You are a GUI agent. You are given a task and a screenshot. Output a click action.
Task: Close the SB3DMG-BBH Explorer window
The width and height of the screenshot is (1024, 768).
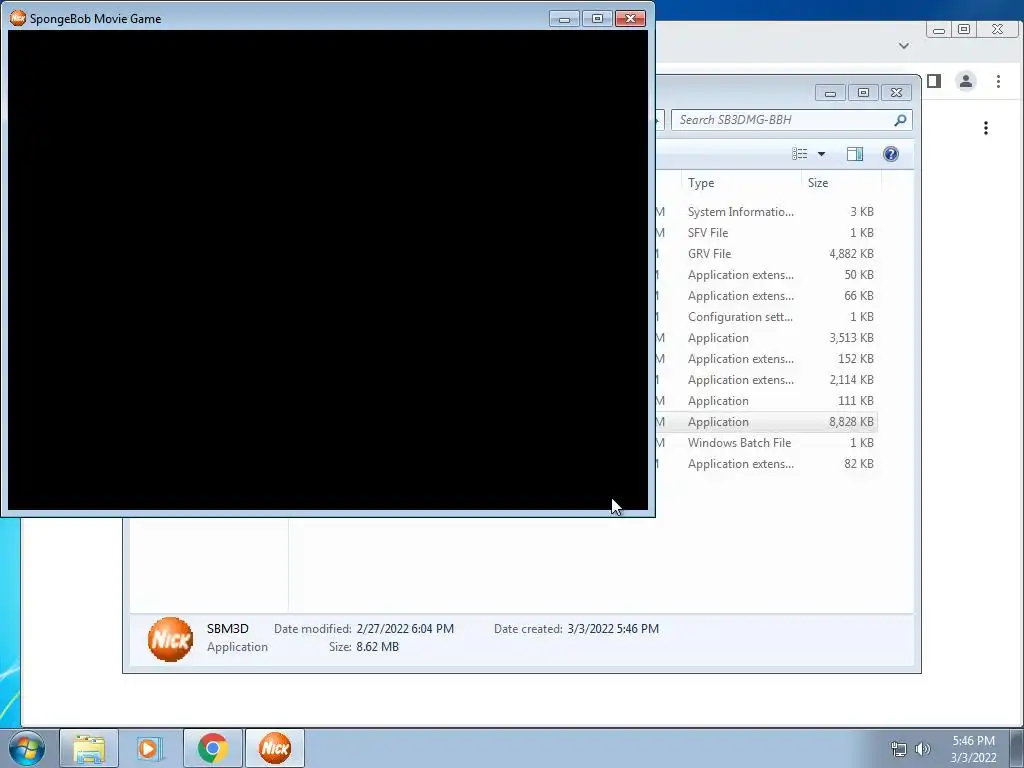pyautogui.click(x=896, y=93)
